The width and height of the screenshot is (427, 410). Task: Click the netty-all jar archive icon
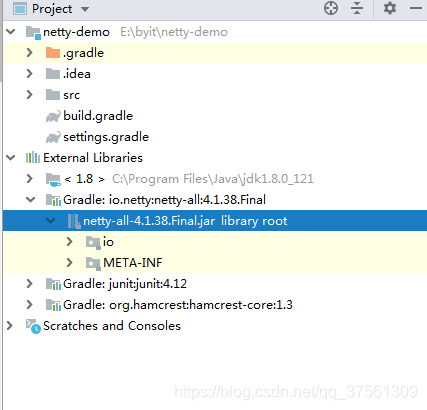click(x=74, y=221)
